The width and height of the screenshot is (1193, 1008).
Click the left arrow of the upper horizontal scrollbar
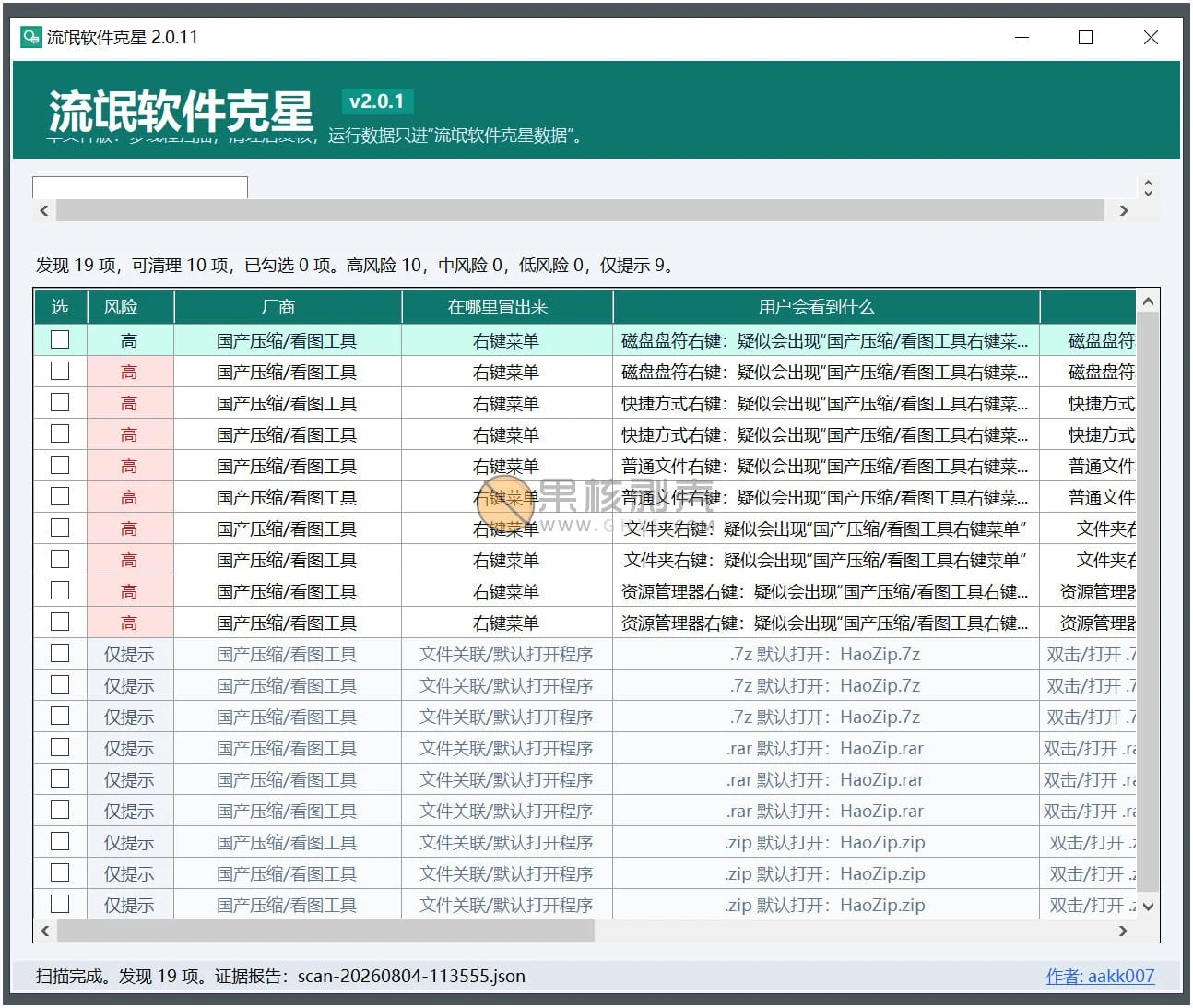(44, 210)
